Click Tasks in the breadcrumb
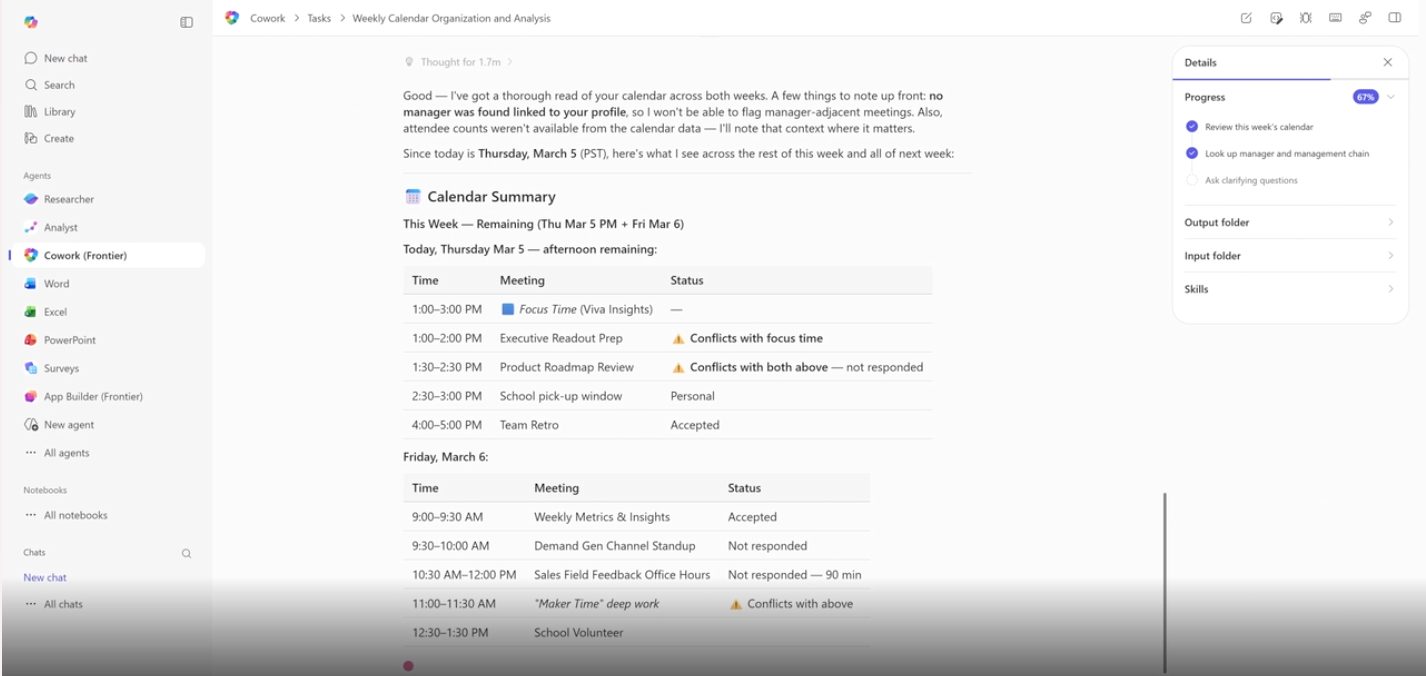1426x676 pixels. pos(319,18)
